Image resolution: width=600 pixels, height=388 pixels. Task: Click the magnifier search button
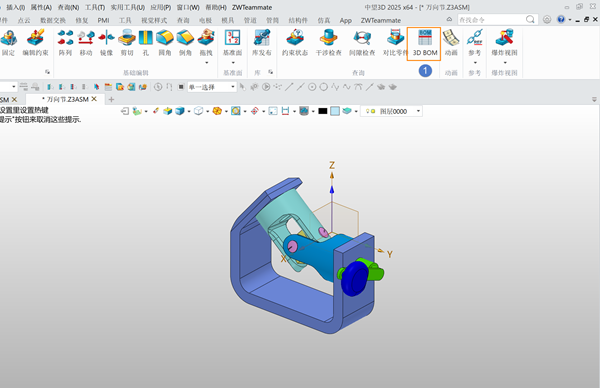coord(530,19)
